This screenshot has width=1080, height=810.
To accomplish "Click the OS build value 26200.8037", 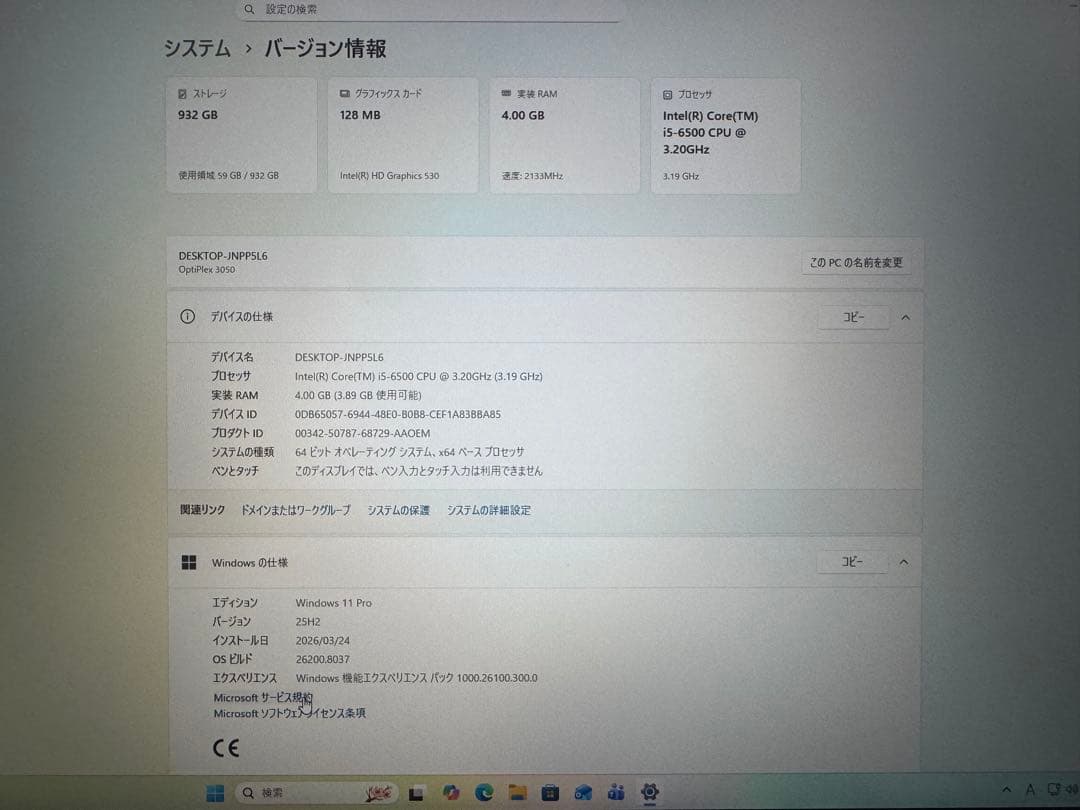I will [322, 659].
